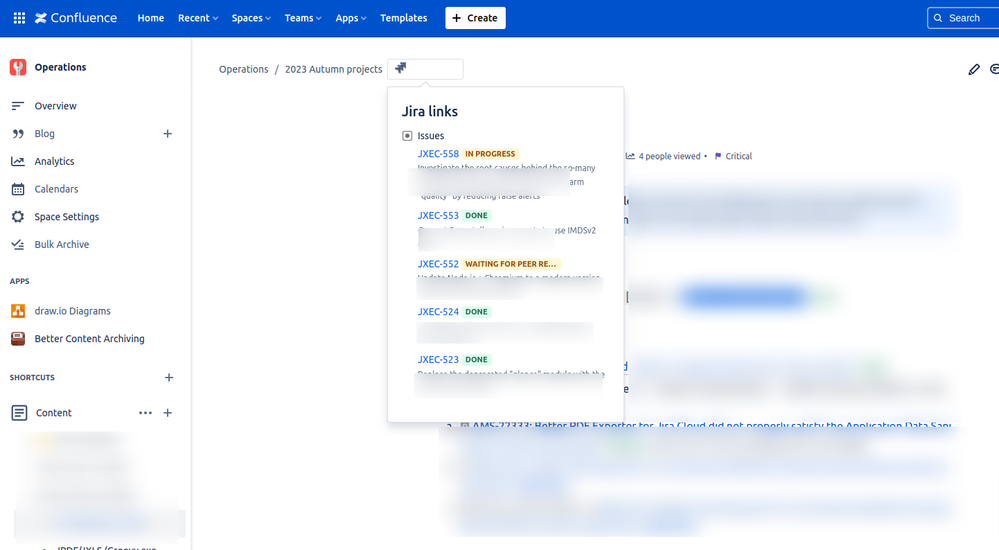Open issue JXEC-553
Screen dimensions: 999x550
(438, 215)
